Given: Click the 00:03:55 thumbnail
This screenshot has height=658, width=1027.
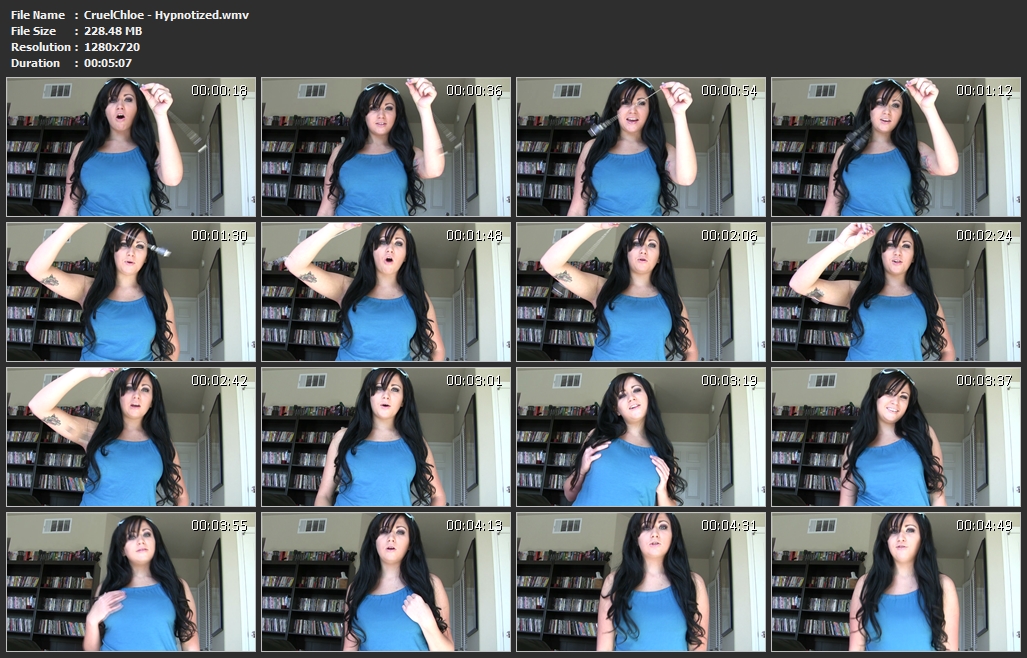Looking at the screenshot, I should 131,582.
